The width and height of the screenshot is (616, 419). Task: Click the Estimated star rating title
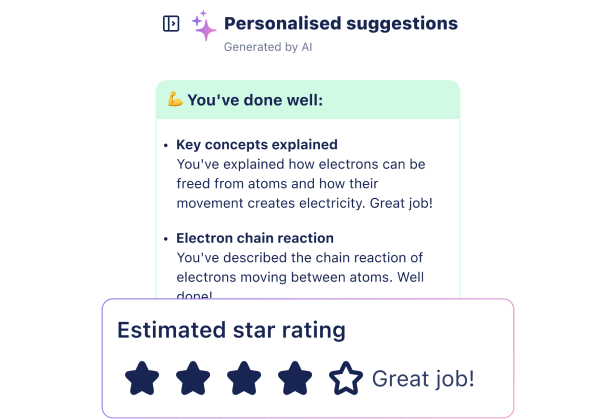(x=232, y=330)
